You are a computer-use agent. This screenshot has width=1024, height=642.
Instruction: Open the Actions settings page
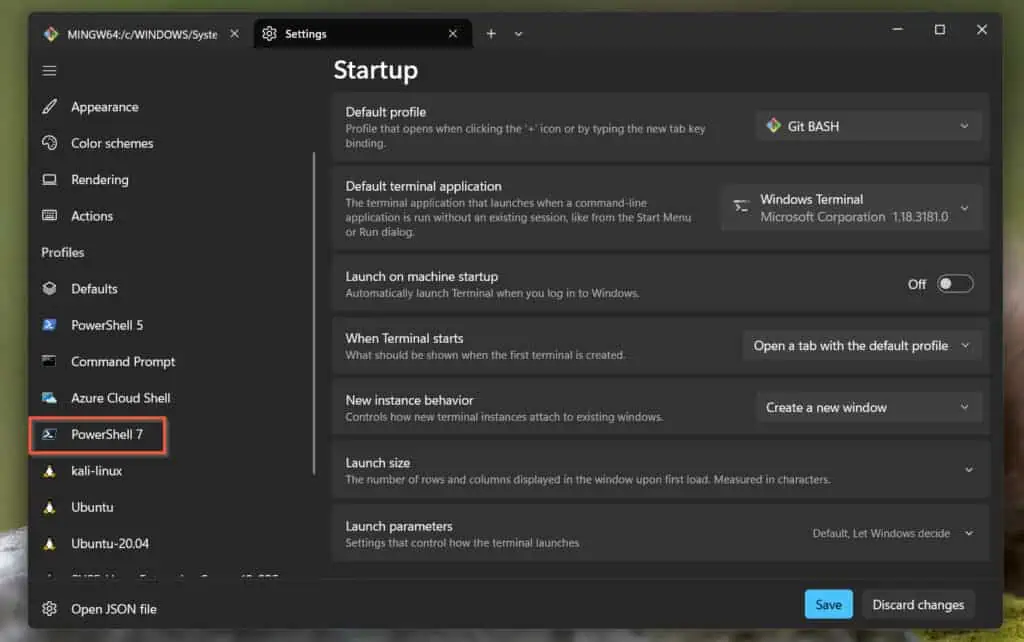click(x=91, y=216)
